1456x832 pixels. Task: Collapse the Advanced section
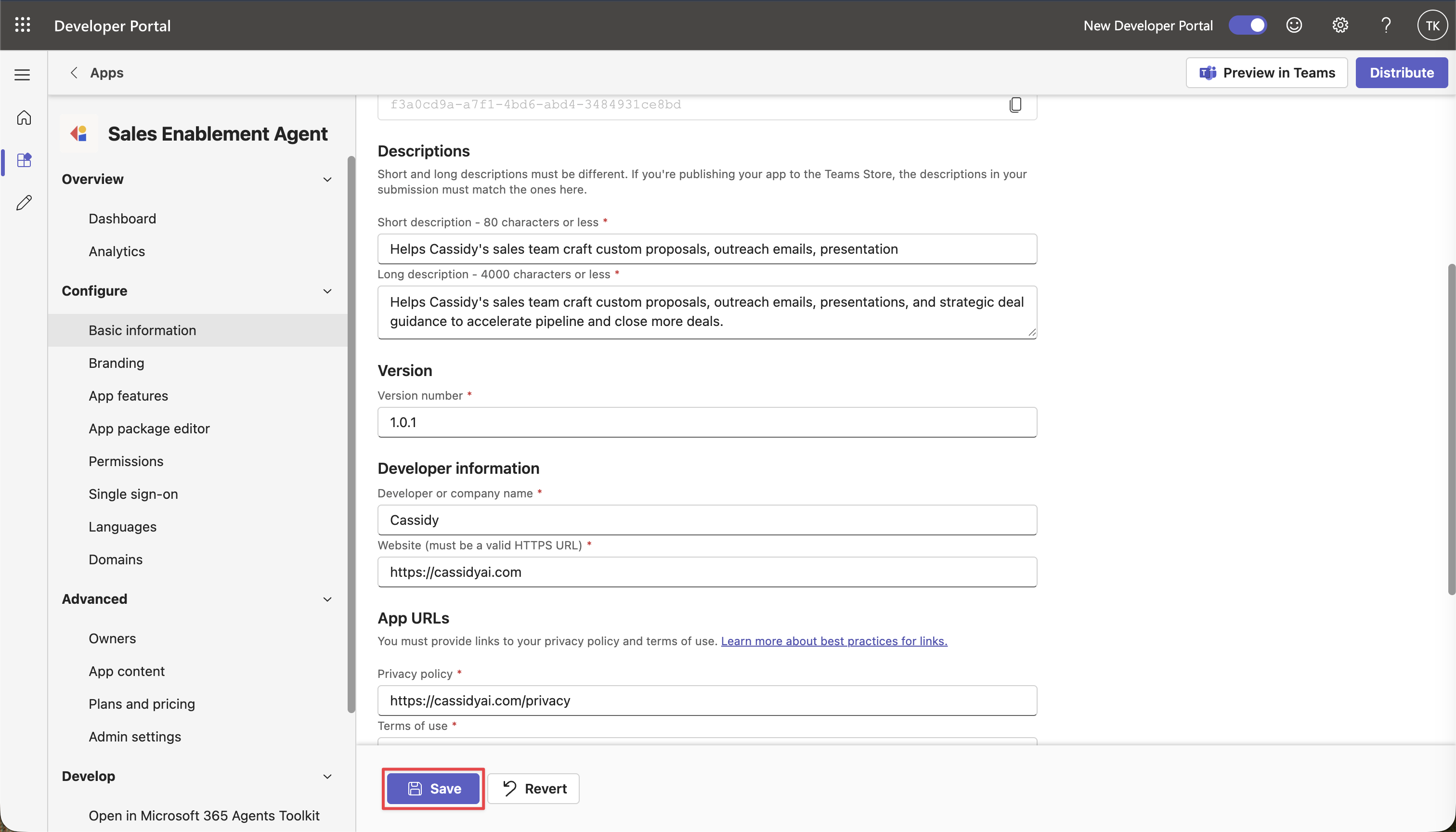coord(327,599)
